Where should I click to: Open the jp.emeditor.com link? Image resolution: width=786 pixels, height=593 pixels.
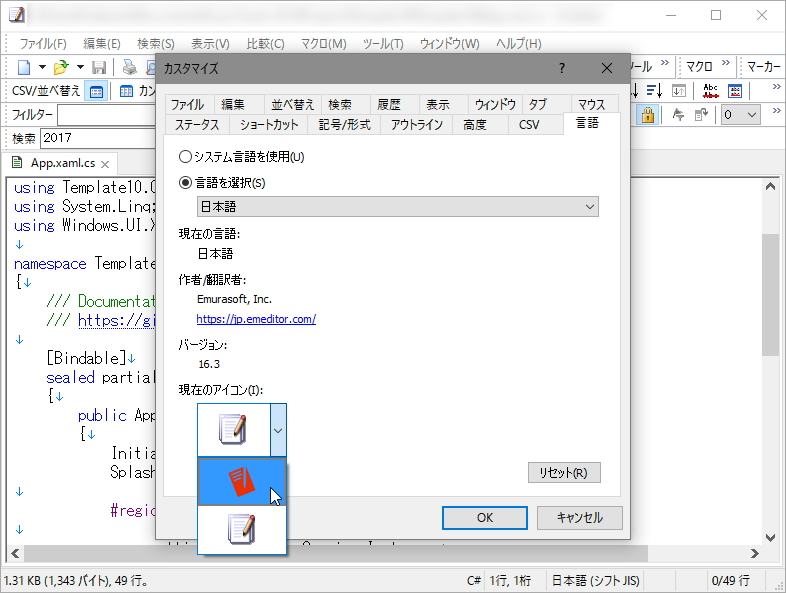256,319
